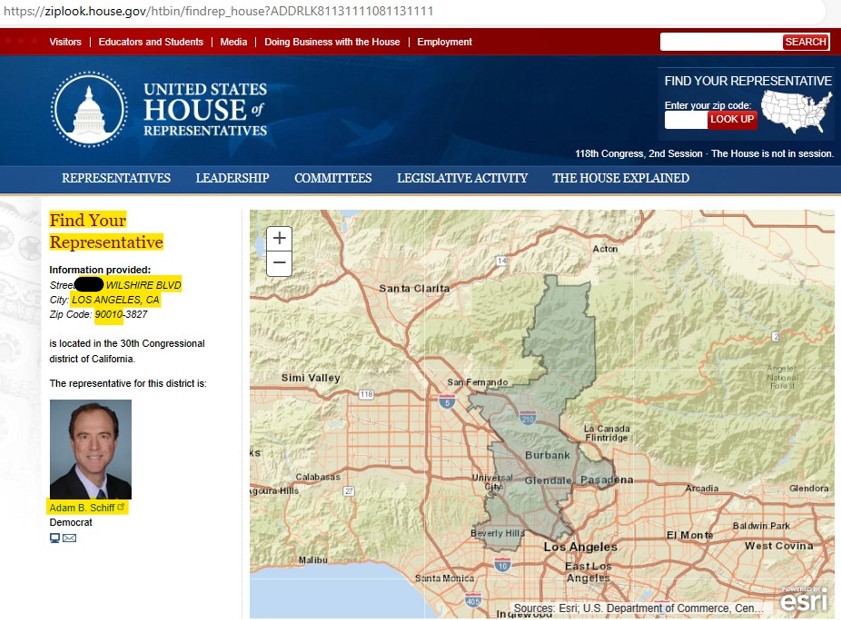Click the United States House of Representatives title
841x620 pixels.
[x=205, y=109]
